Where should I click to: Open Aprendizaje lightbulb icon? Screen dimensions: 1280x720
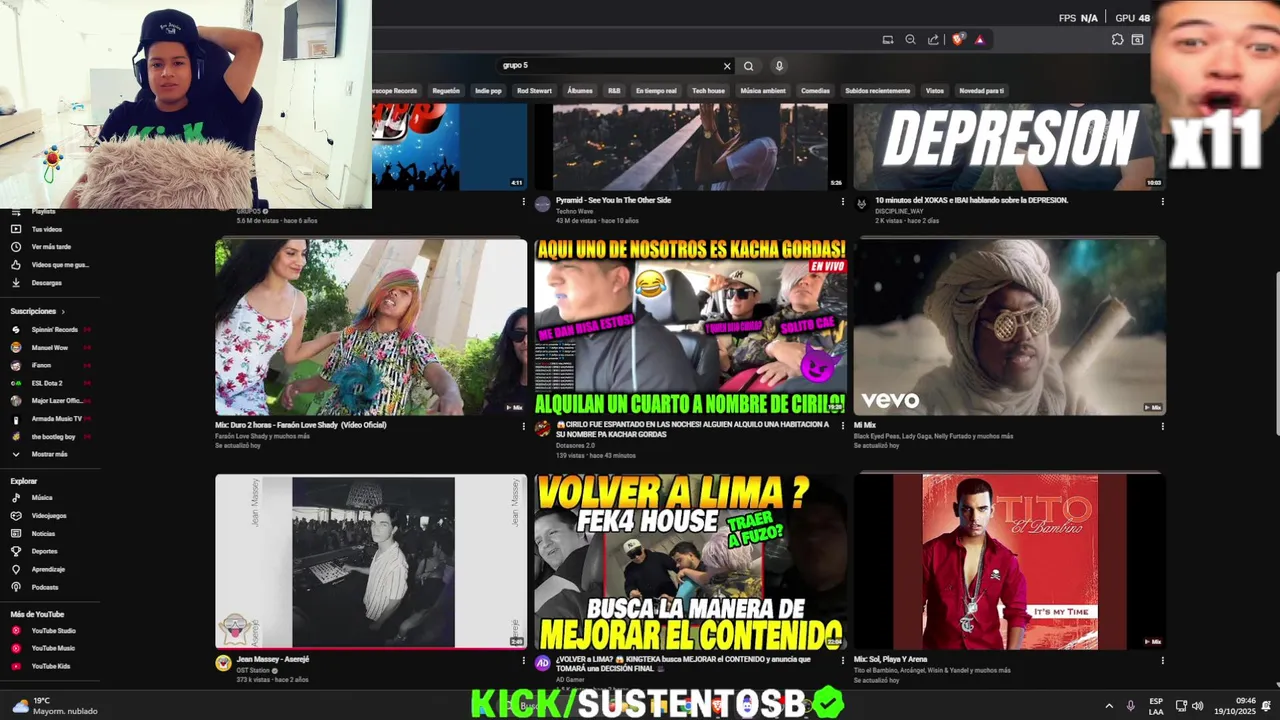coord(15,569)
